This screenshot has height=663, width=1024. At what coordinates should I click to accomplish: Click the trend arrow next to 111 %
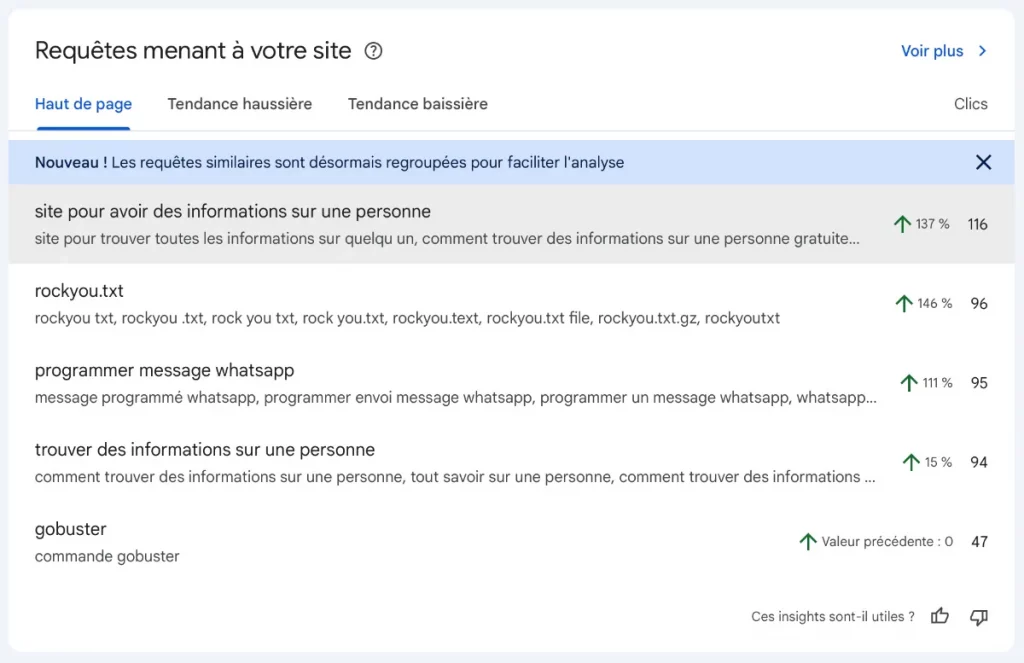[x=907, y=382]
